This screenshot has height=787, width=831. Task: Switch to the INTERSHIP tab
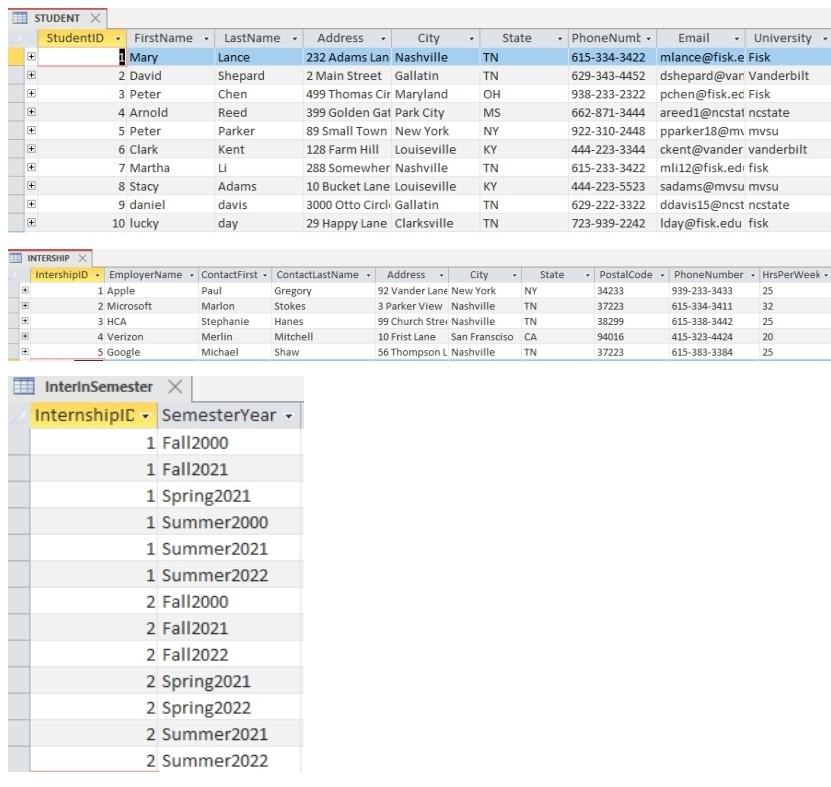50,257
